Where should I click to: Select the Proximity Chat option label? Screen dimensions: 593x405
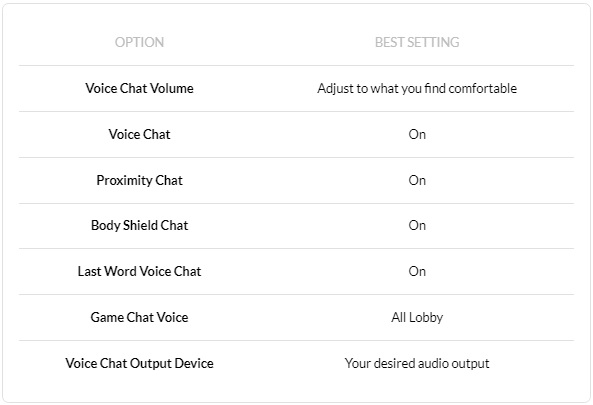pos(139,180)
